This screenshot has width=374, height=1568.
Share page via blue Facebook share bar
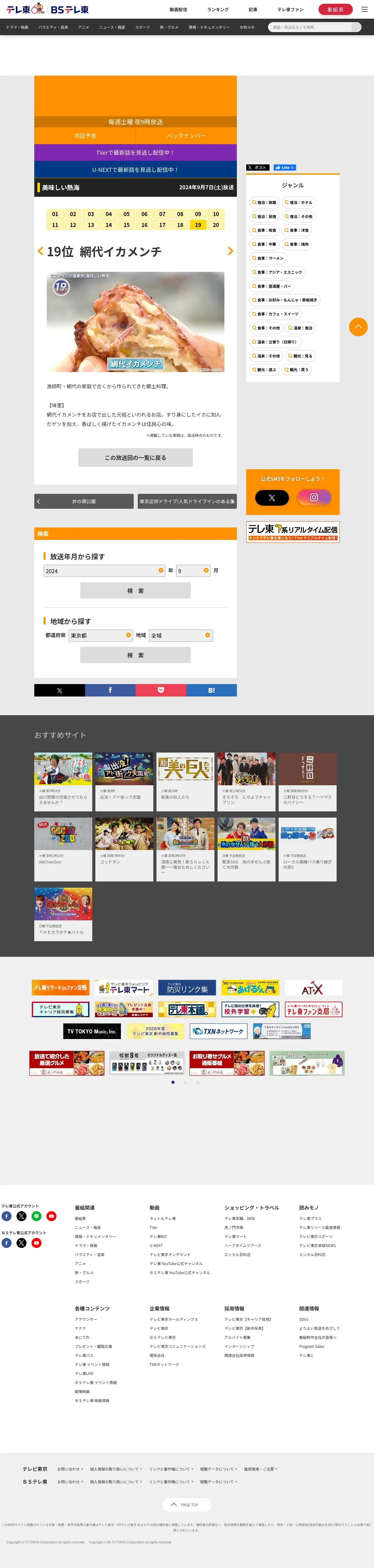[110, 690]
